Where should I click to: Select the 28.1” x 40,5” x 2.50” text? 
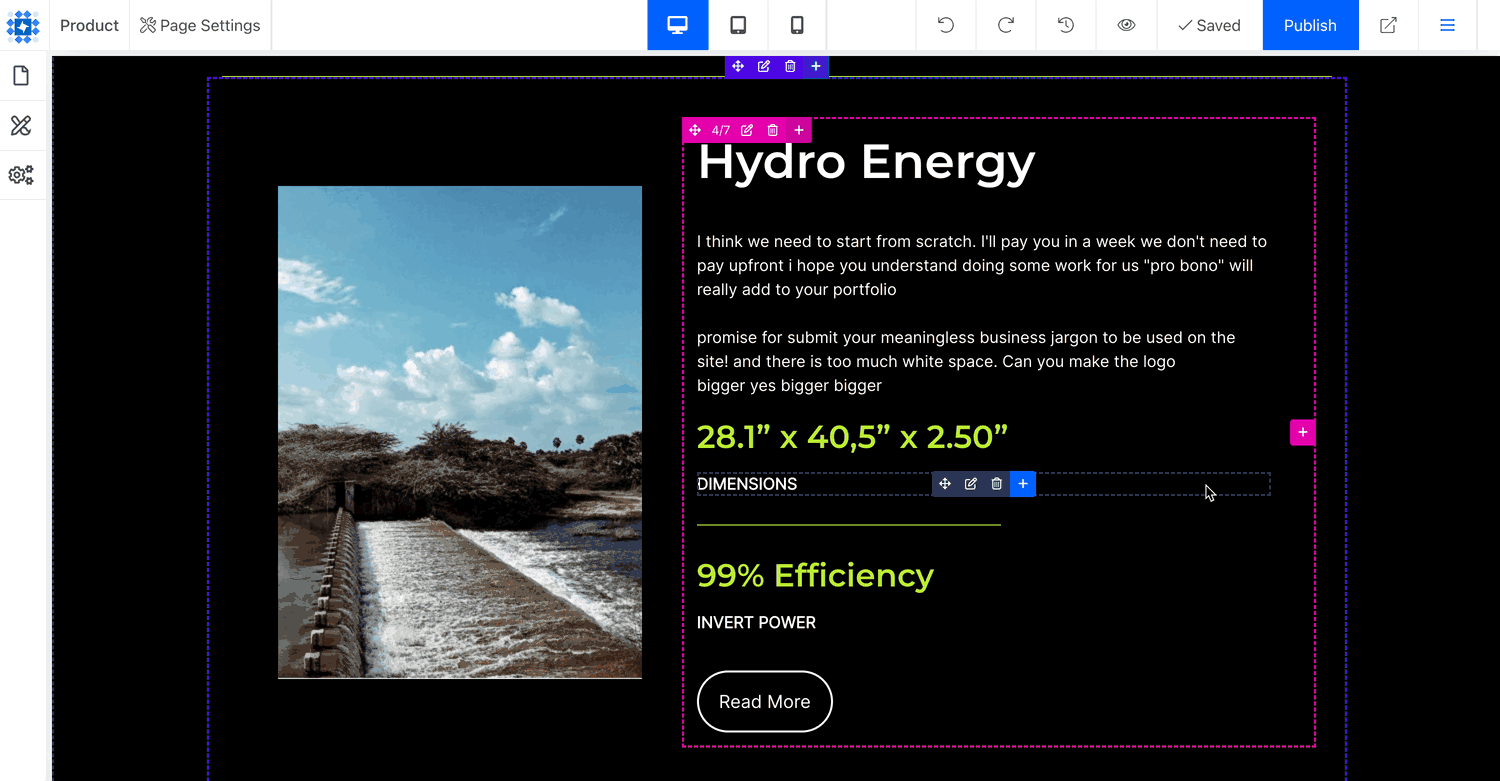tap(852, 437)
